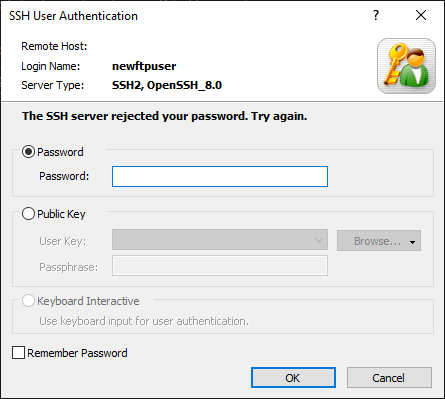Dismiss the dialog with Cancel
This screenshot has height=399, width=445.
[389, 378]
